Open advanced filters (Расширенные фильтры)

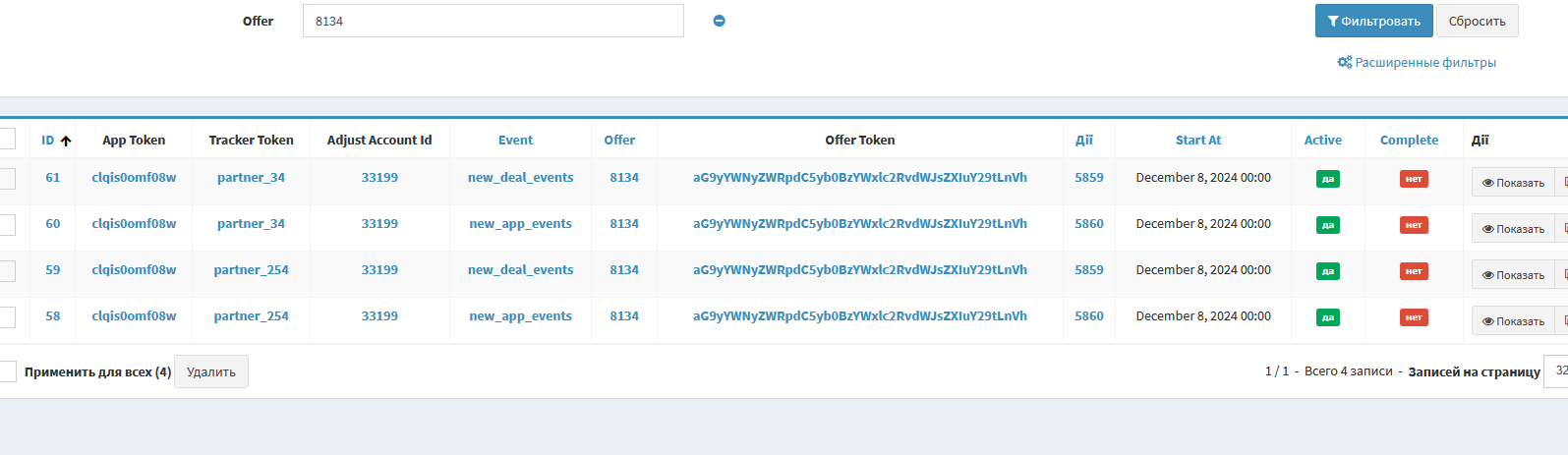point(1417,62)
